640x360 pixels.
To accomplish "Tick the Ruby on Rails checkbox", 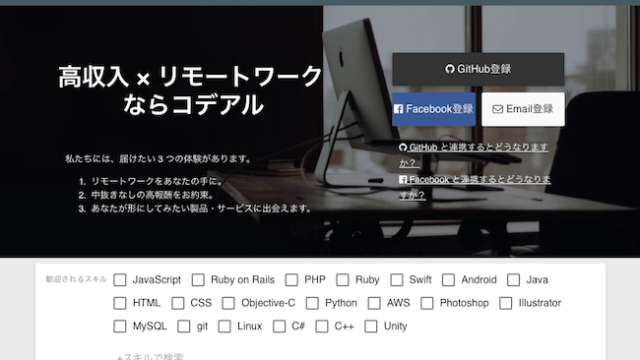I will pos(198,280).
